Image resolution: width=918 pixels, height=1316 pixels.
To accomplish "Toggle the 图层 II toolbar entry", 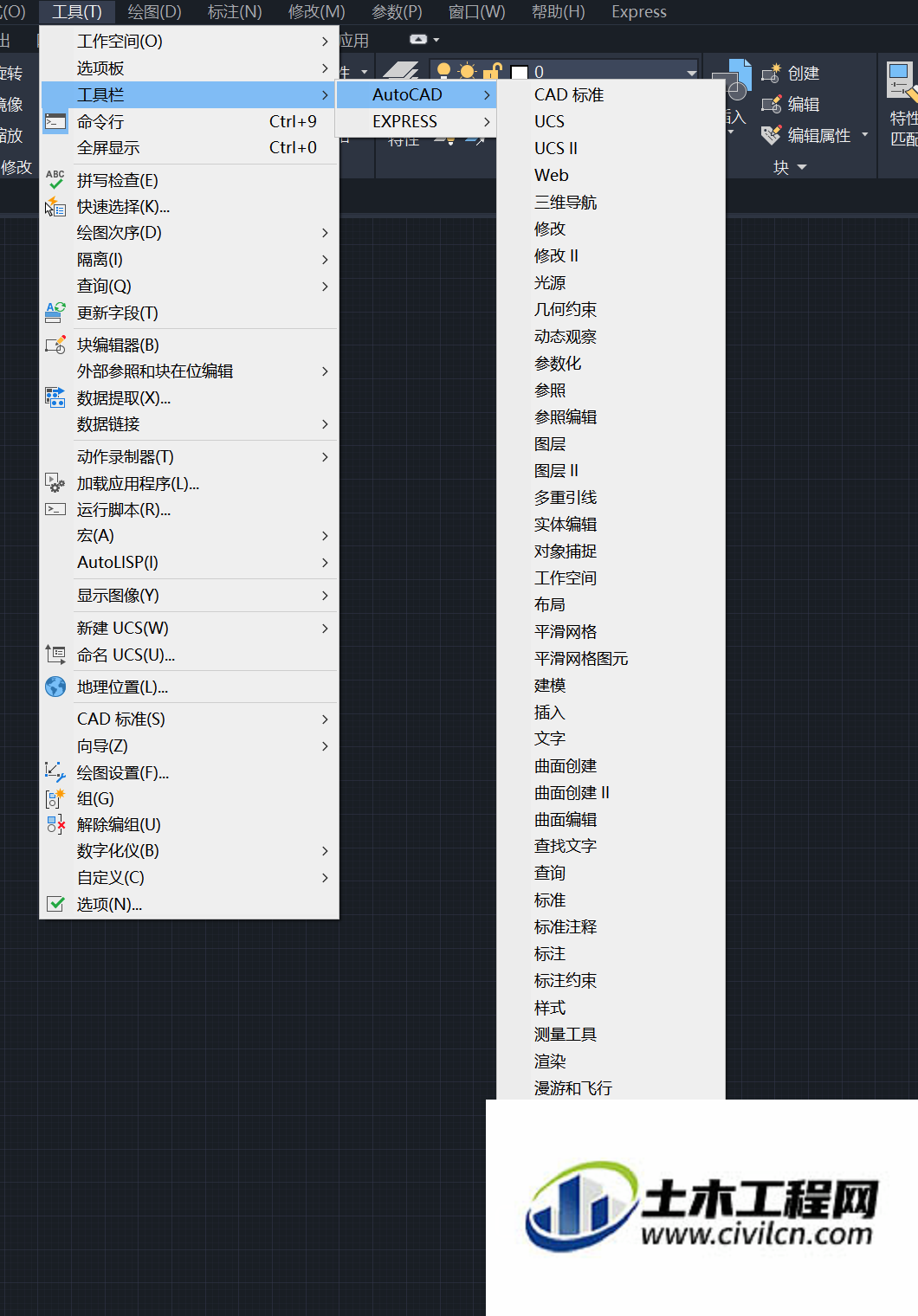I will (611, 470).
